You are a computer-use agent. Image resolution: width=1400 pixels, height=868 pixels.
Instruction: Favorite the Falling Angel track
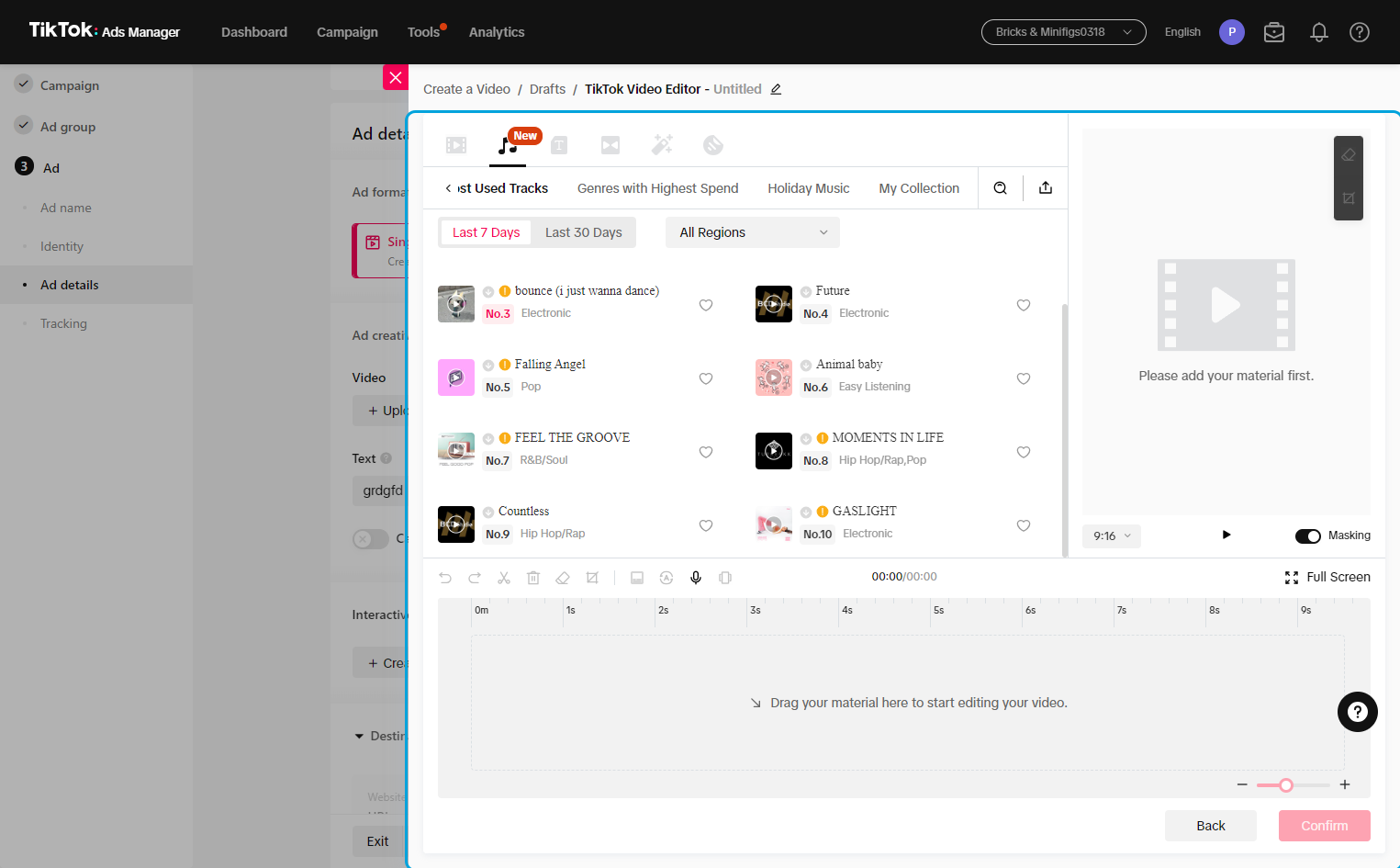click(x=706, y=378)
